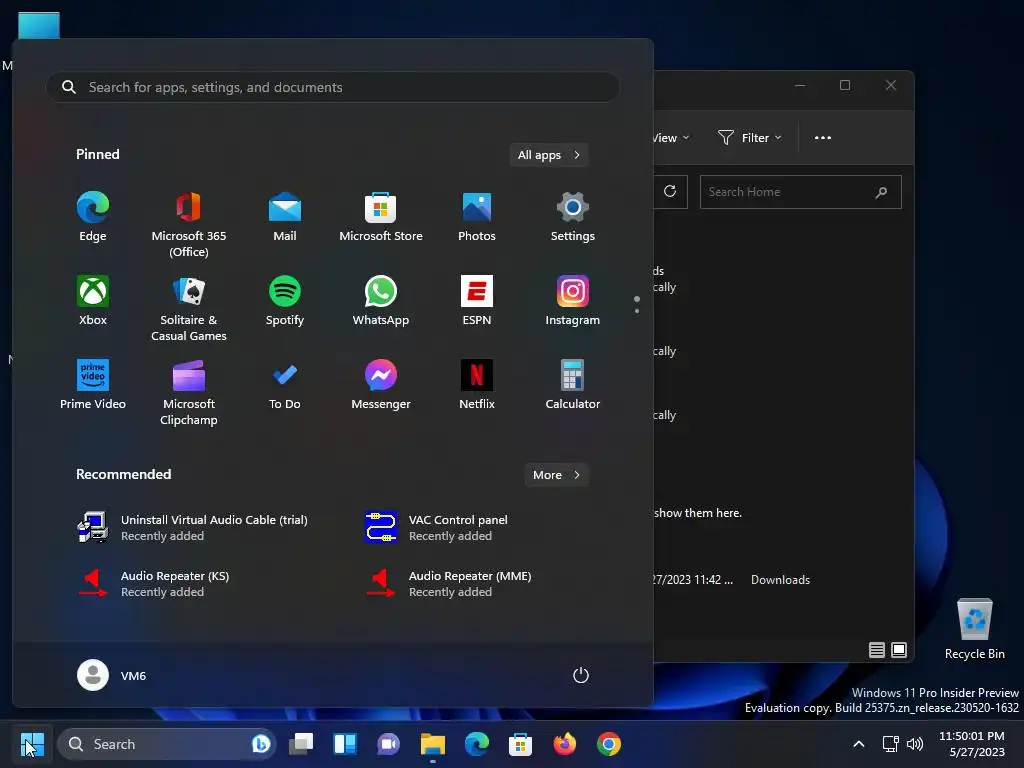Viewport: 1024px width, 768px height.
Task: Open See more options in File Explorer
Action: click(x=823, y=138)
